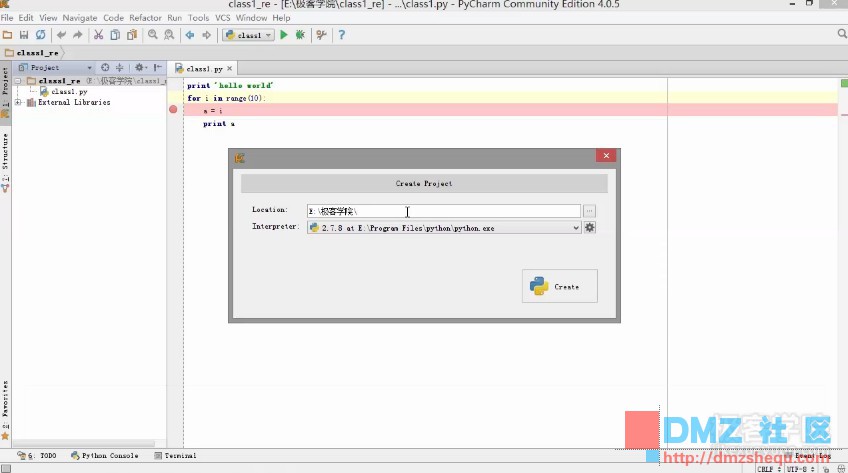Viewport: 848px width, 473px height.
Task: Run class1 with the green play icon
Action: 284,35
